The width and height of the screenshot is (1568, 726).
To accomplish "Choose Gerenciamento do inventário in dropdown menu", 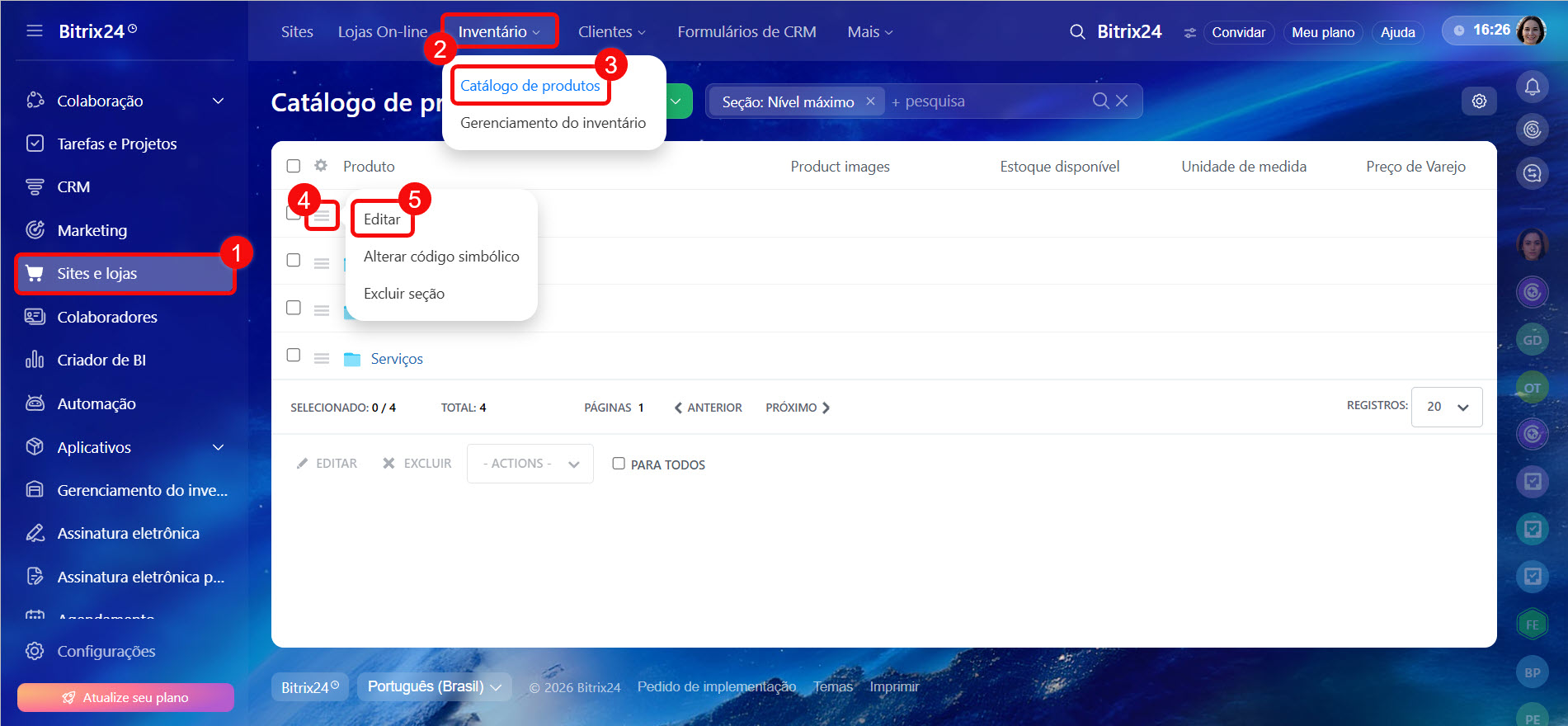I will (553, 123).
